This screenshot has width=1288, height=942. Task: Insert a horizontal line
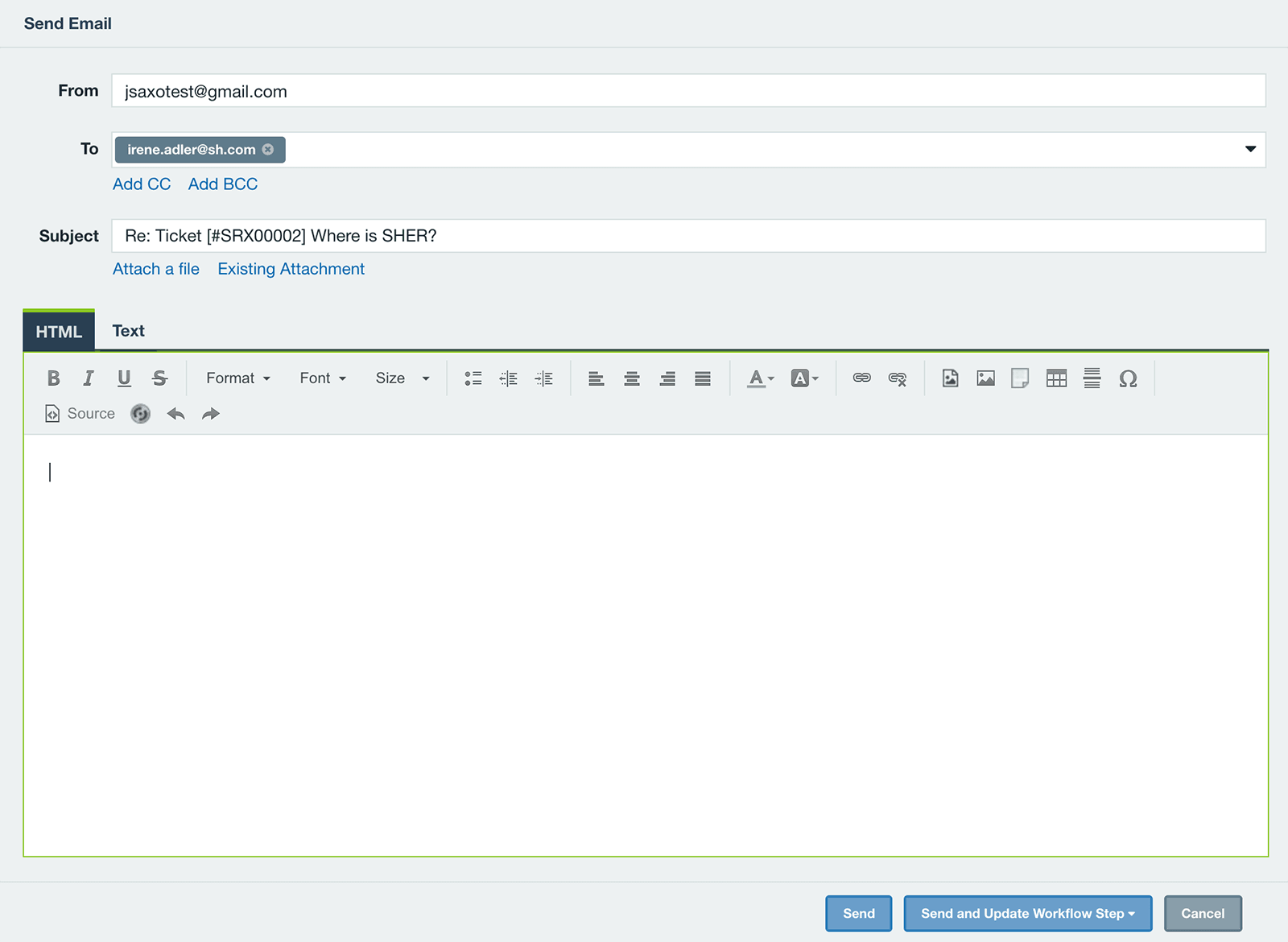(1092, 378)
